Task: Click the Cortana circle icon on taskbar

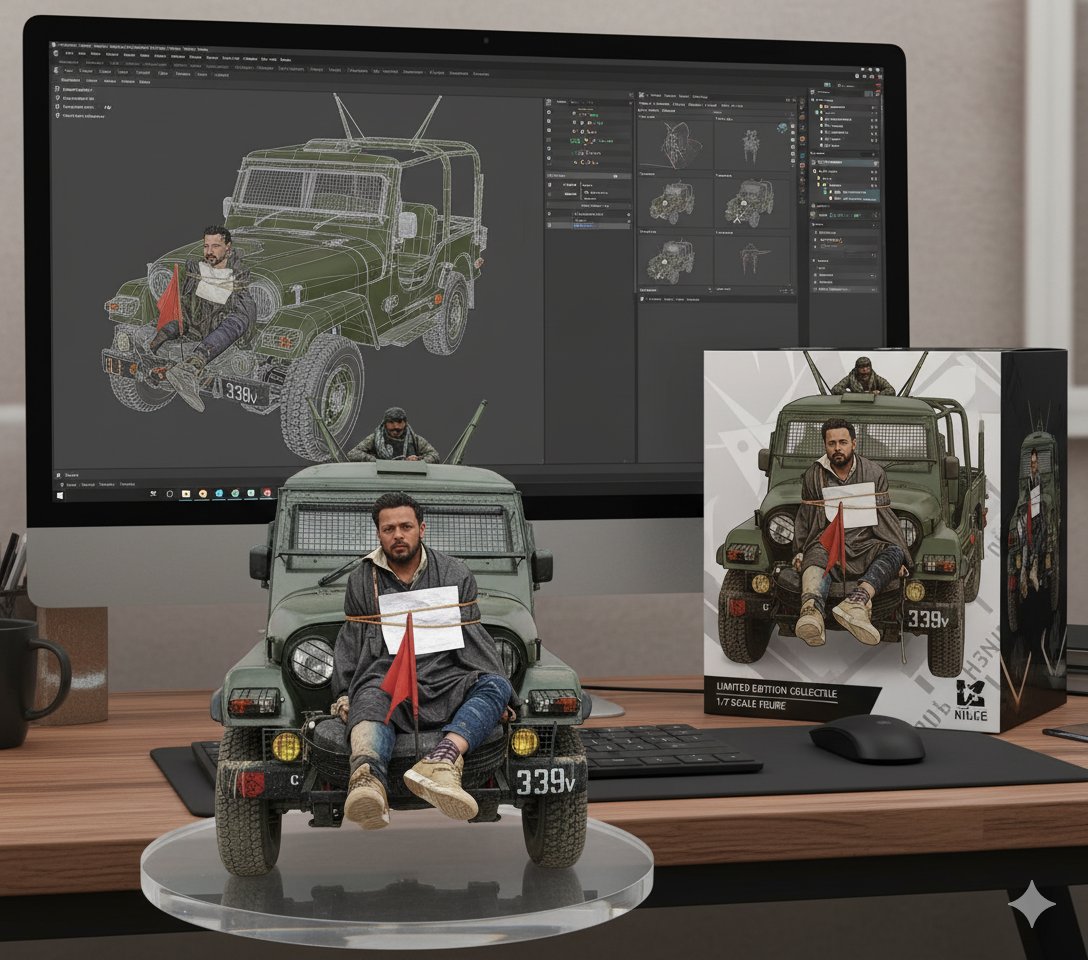Action: [x=170, y=494]
